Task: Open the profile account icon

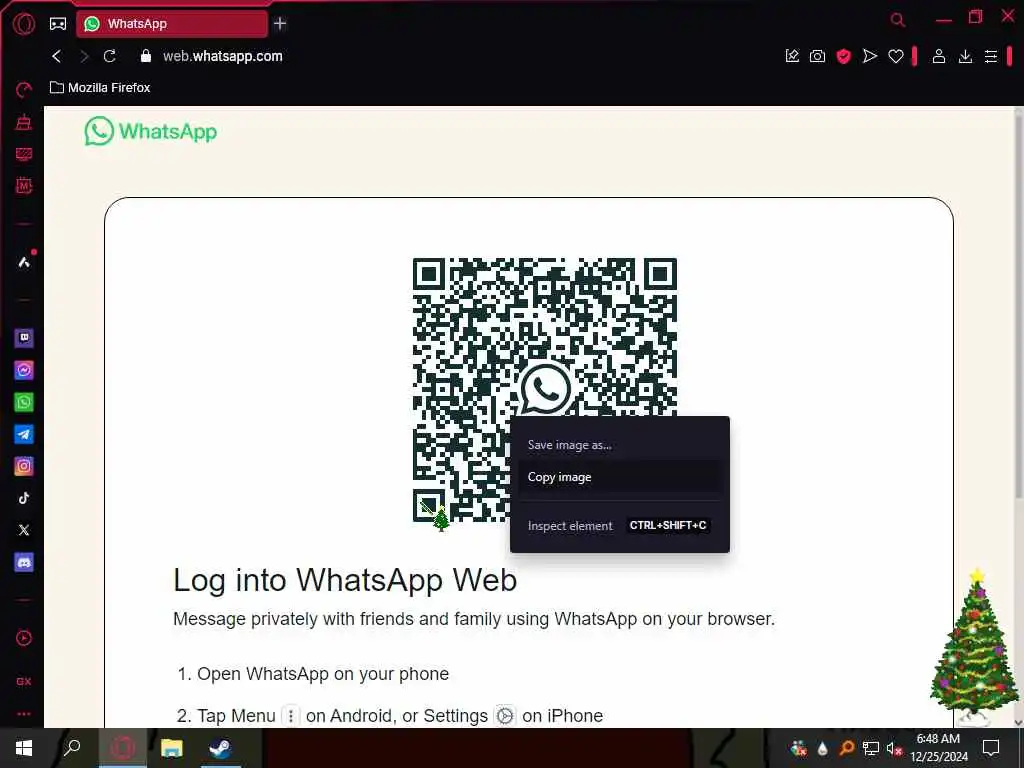Action: pyautogui.click(x=938, y=56)
